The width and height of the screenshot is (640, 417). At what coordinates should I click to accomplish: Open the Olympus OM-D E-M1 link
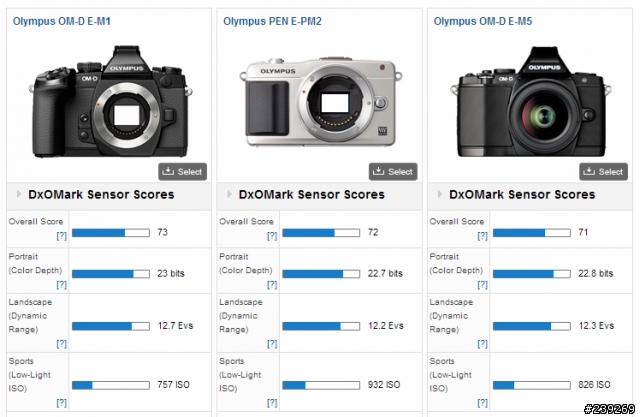(62, 21)
